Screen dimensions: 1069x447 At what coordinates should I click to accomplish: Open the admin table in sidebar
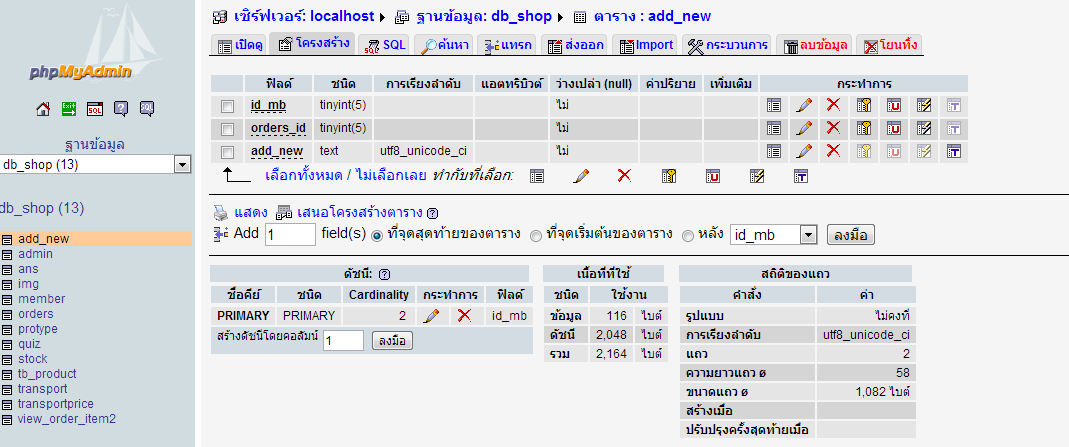point(35,254)
